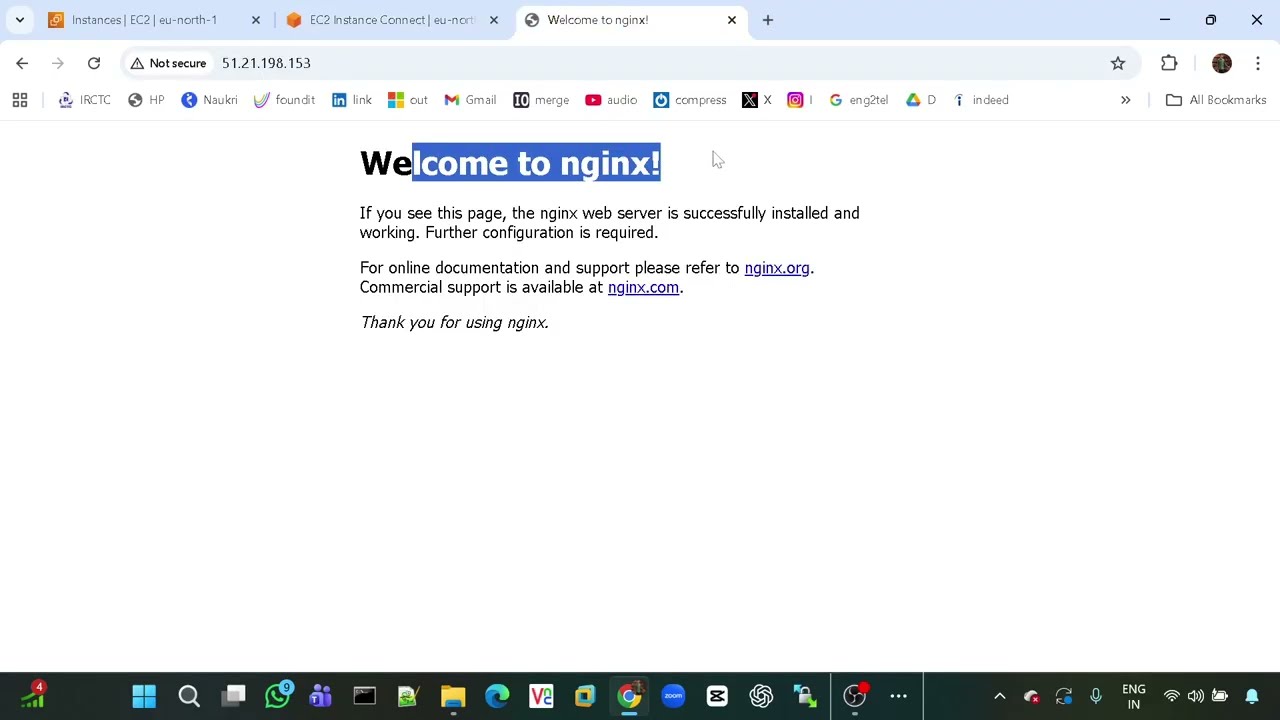Follow the nginx.com link
The image size is (1280, 720).
click(643, 287)
